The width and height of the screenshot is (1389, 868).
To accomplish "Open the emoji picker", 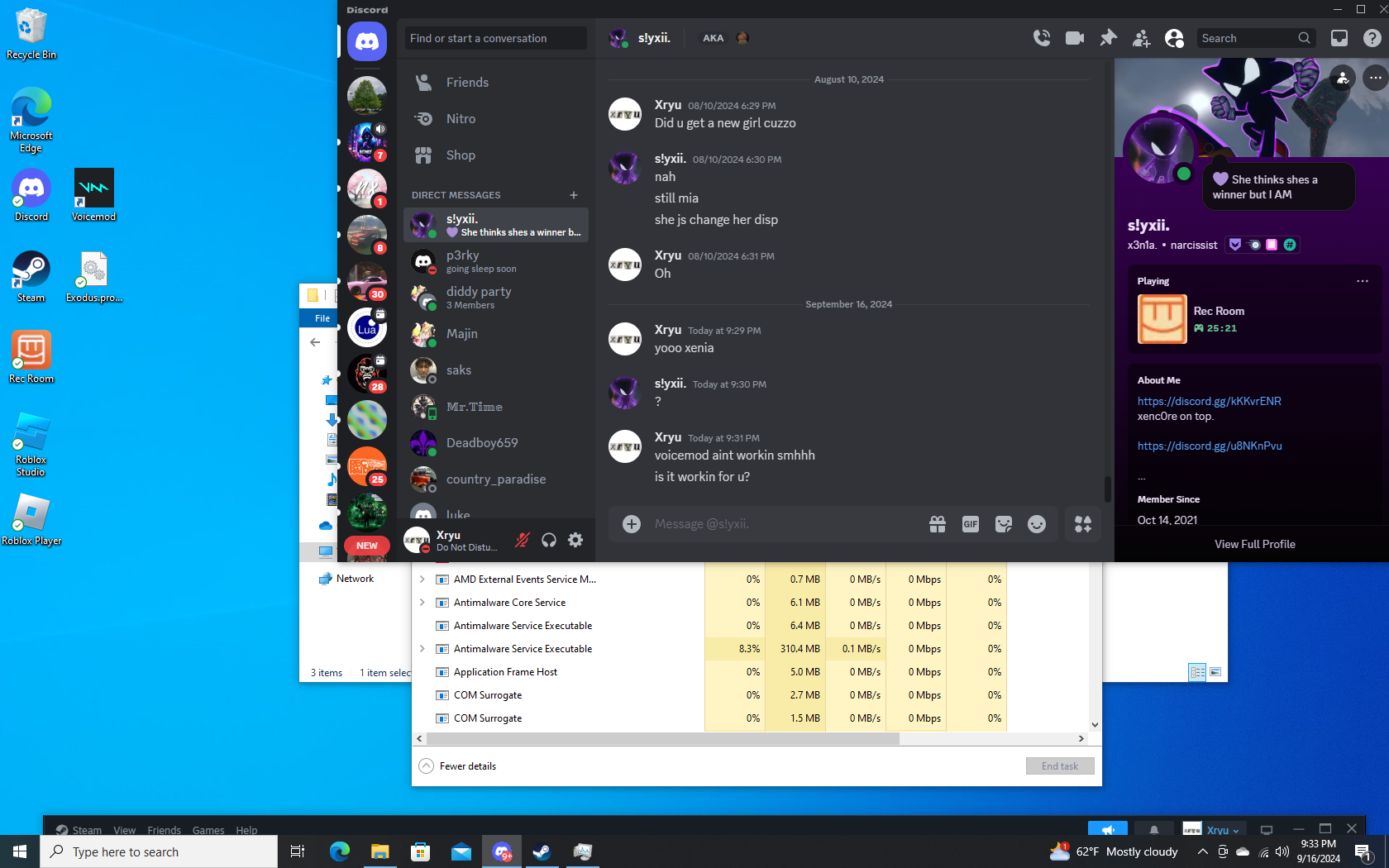I will pos(1037,524).
